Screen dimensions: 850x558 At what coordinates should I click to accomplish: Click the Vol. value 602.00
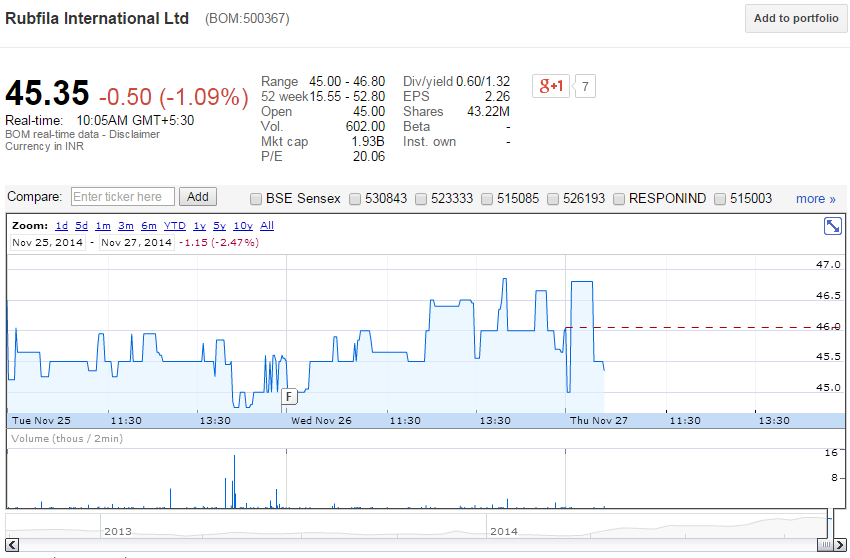tap(365, 126)
